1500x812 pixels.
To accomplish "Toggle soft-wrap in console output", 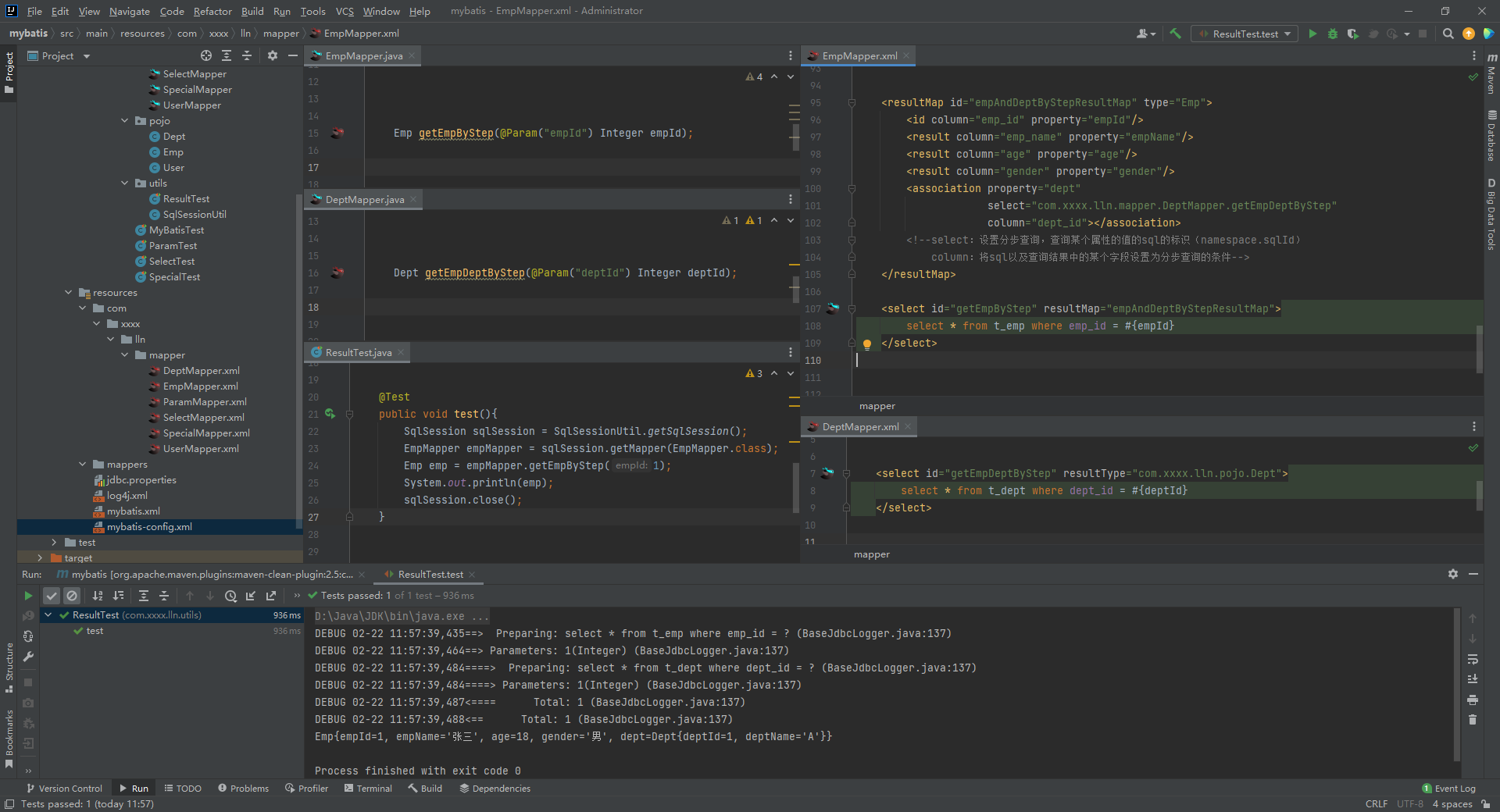I will (x=1473, y=659).
